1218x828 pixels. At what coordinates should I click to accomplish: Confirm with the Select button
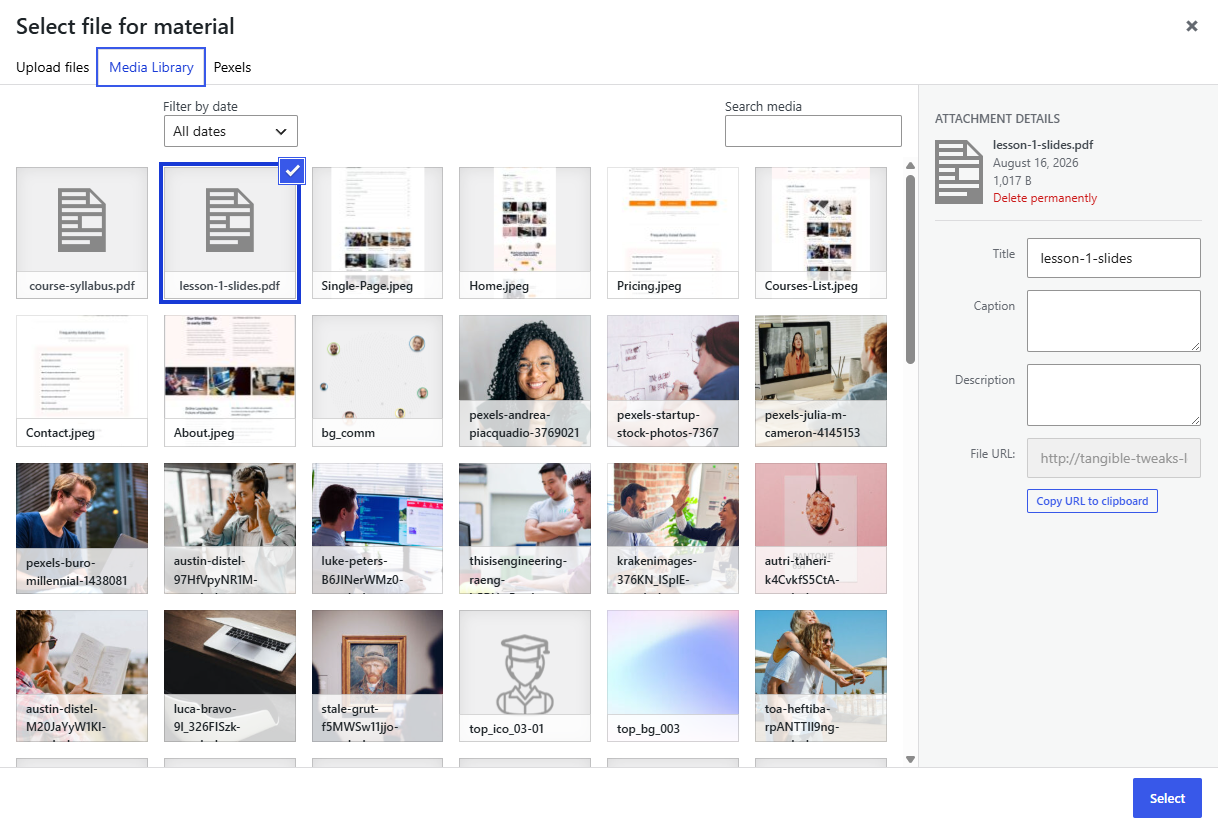[1167, 798]
